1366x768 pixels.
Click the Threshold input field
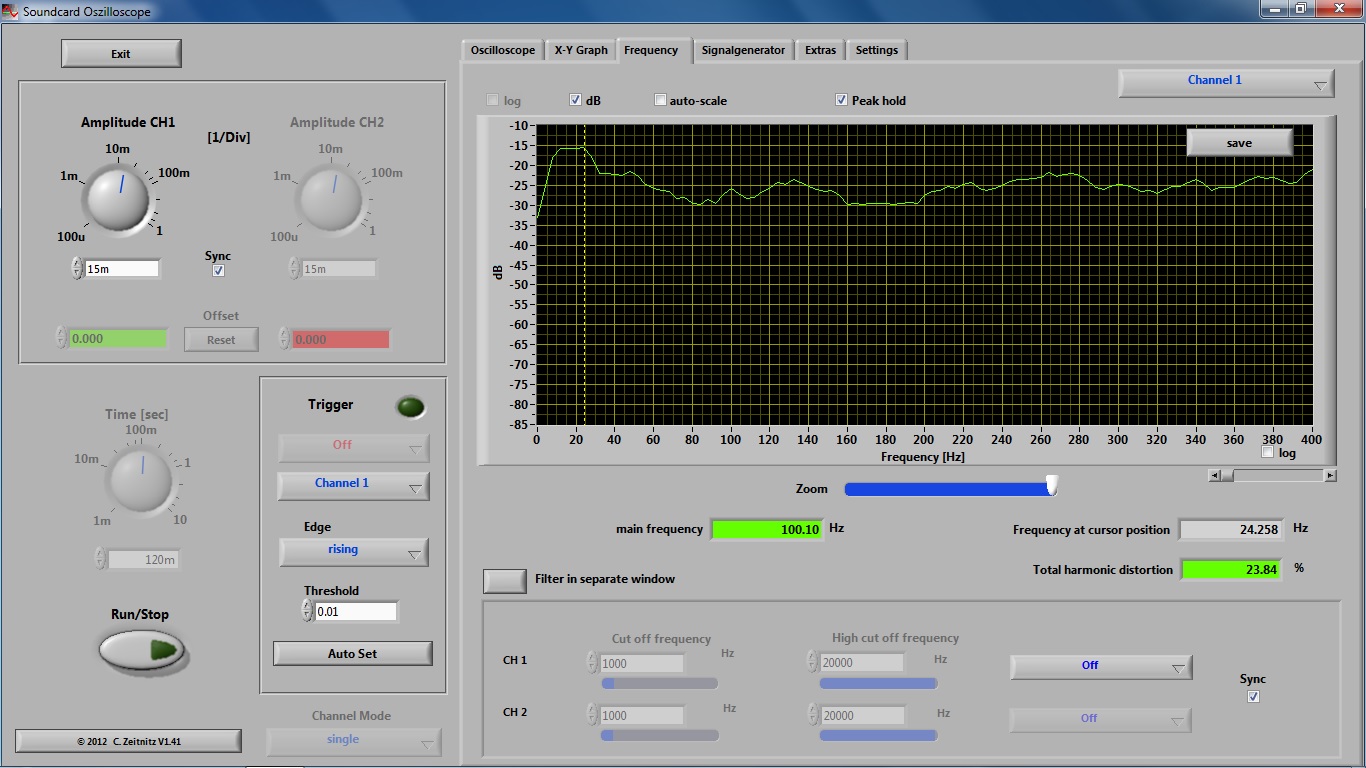pos(356,611)
